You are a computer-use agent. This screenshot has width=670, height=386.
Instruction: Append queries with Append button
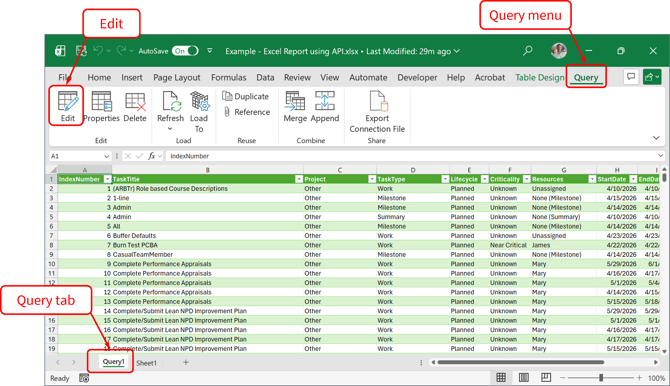click(325, 106)
